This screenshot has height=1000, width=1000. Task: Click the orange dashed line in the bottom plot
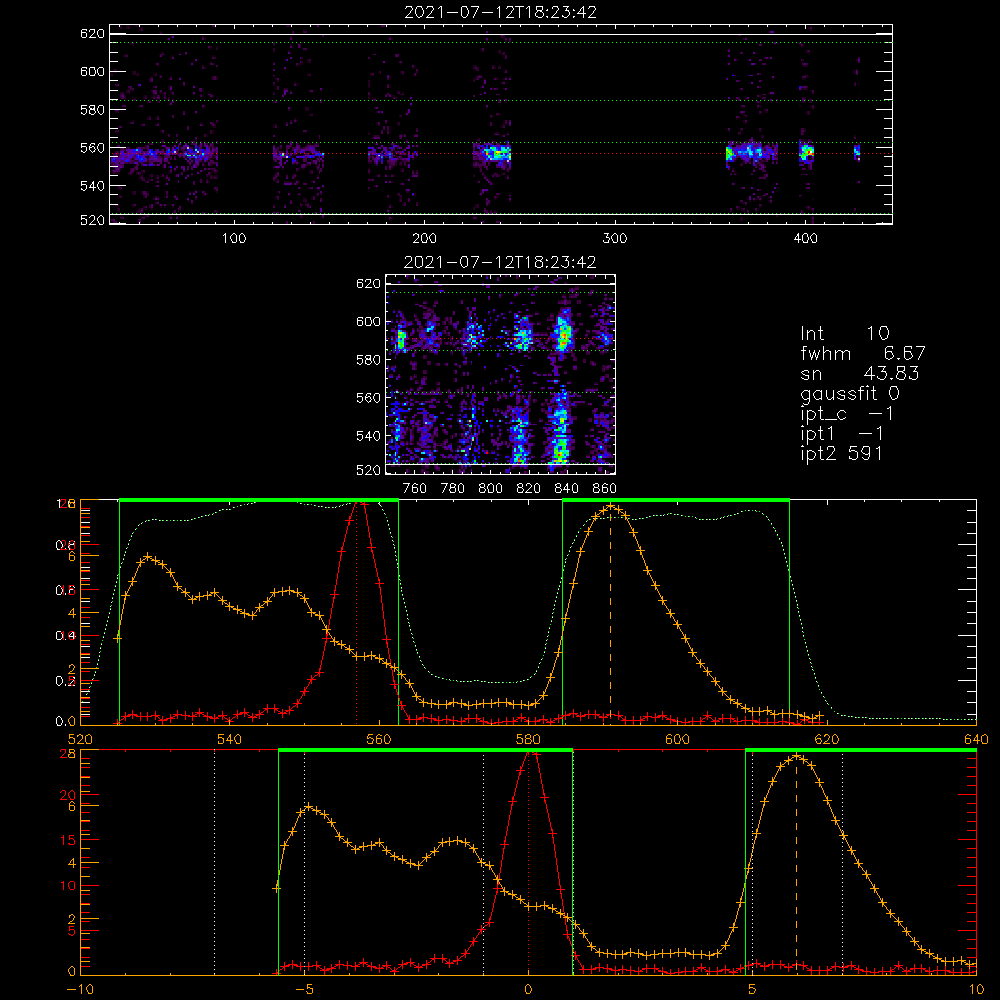[x=796, y=865]
